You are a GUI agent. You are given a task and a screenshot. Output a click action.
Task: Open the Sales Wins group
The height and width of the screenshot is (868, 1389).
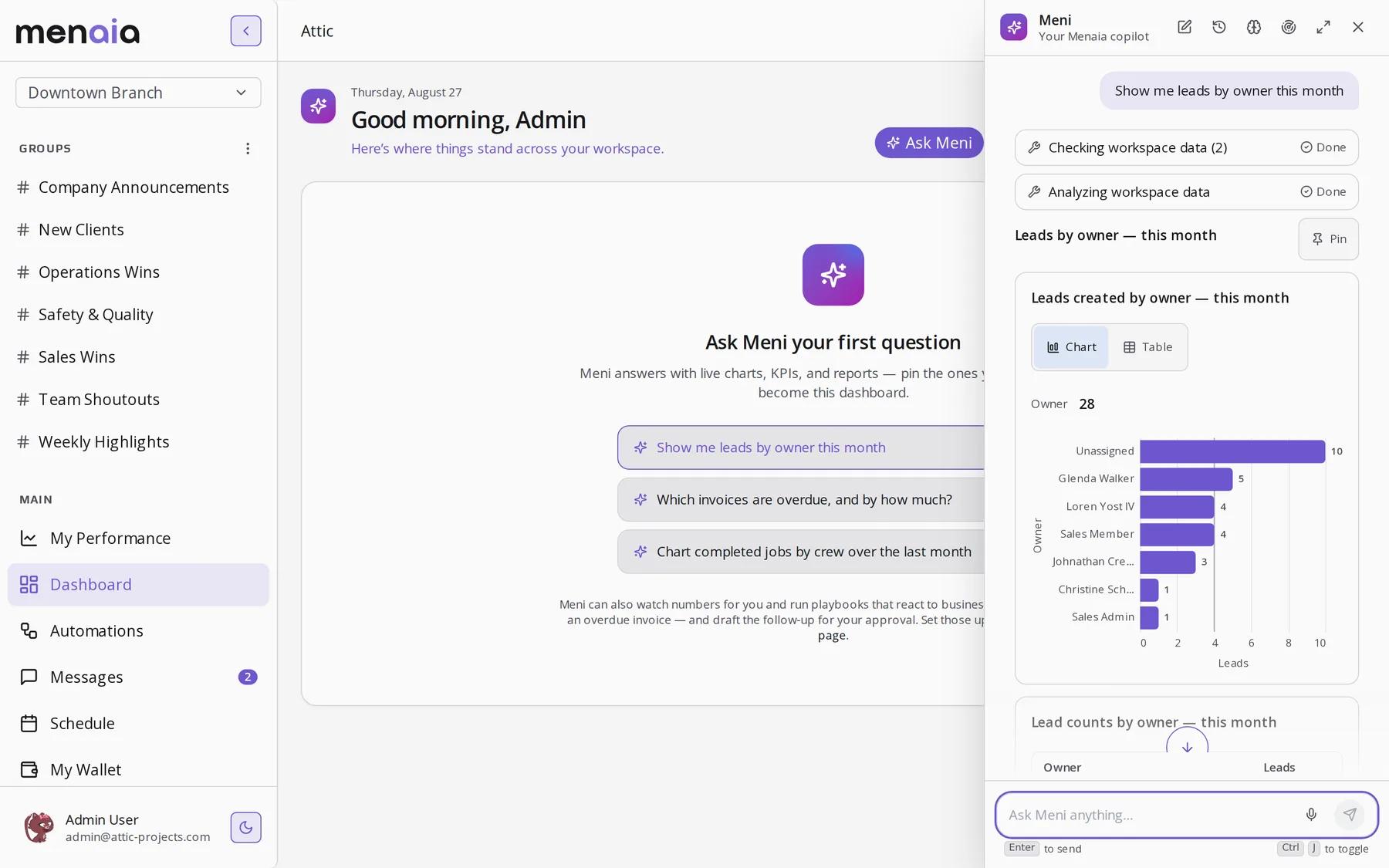(x=76, y=357)
